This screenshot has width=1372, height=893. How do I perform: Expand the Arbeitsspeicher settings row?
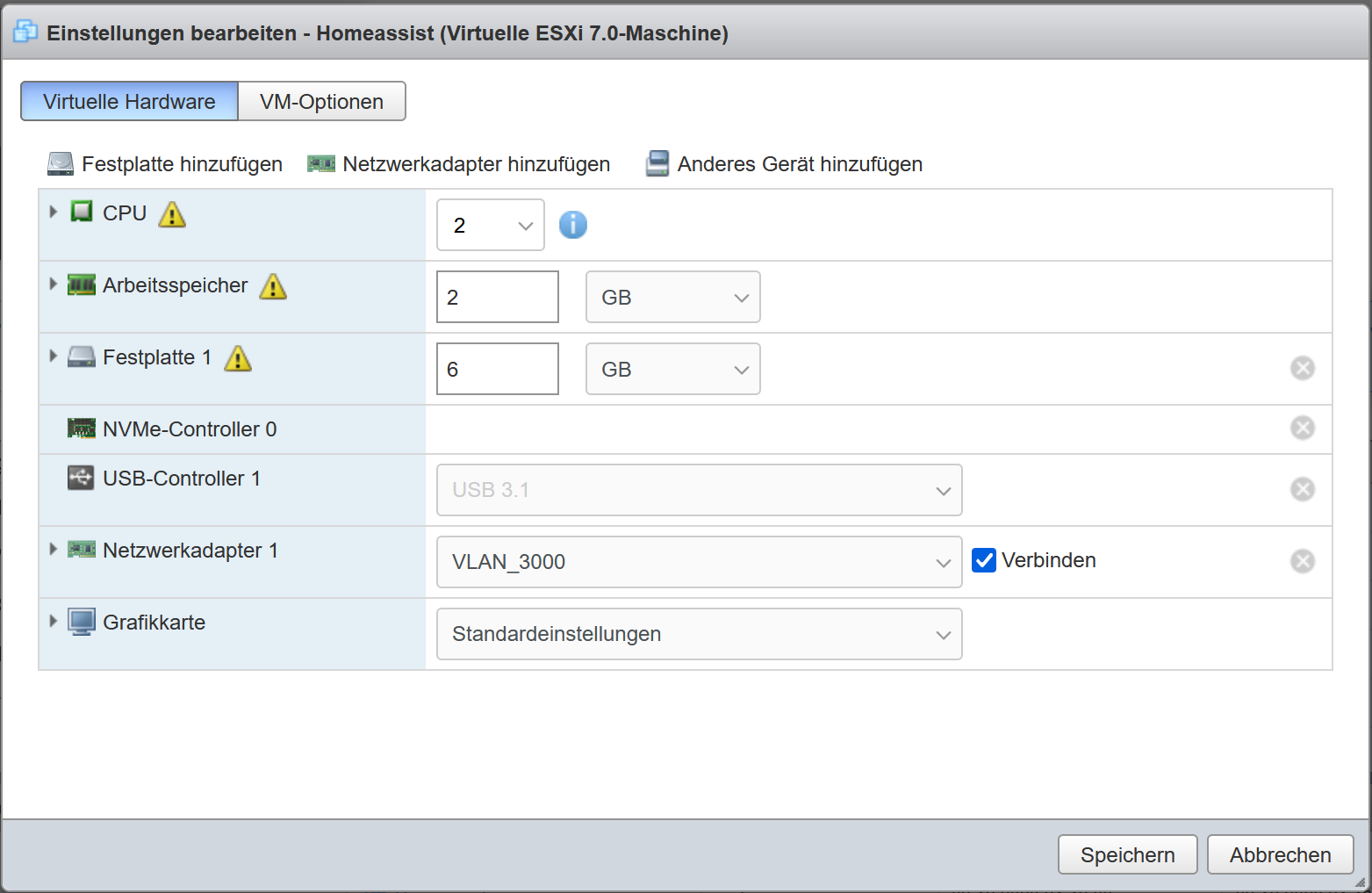pyautogui.click(x=54, y=284)
